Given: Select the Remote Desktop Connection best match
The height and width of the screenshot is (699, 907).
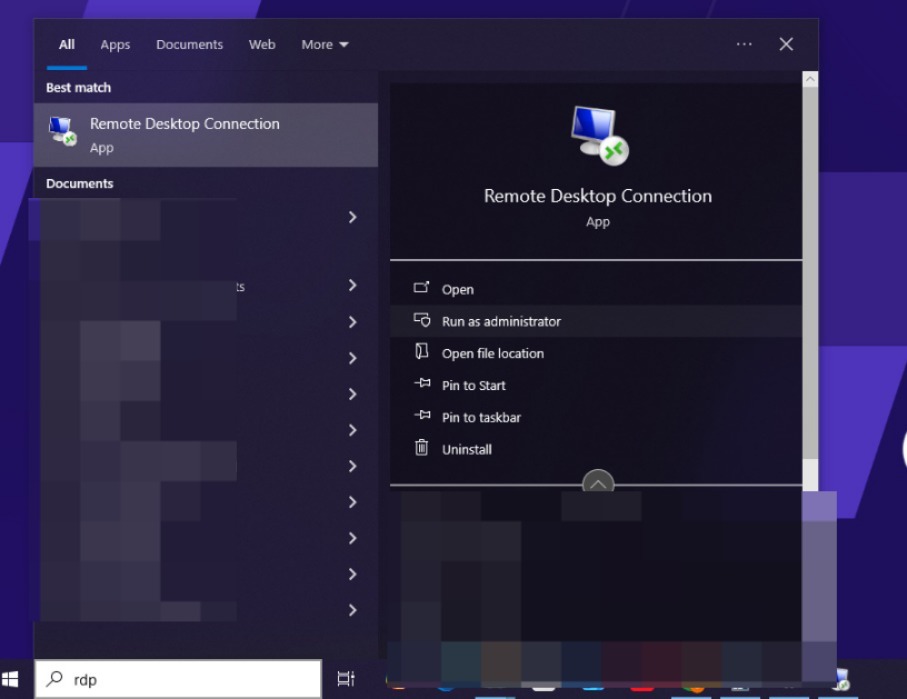Looking at the screenshot, I should click(206, 134).
